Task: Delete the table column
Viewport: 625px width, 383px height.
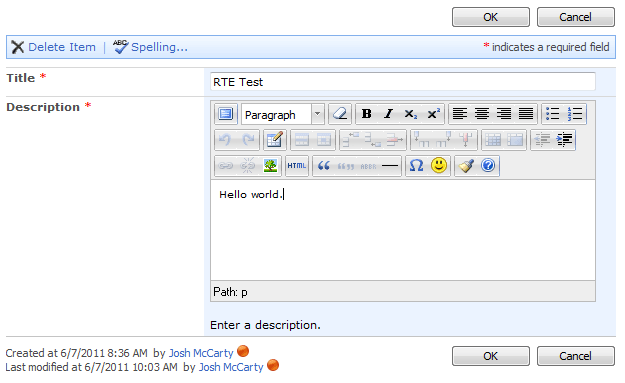Action: coord(466,140)
